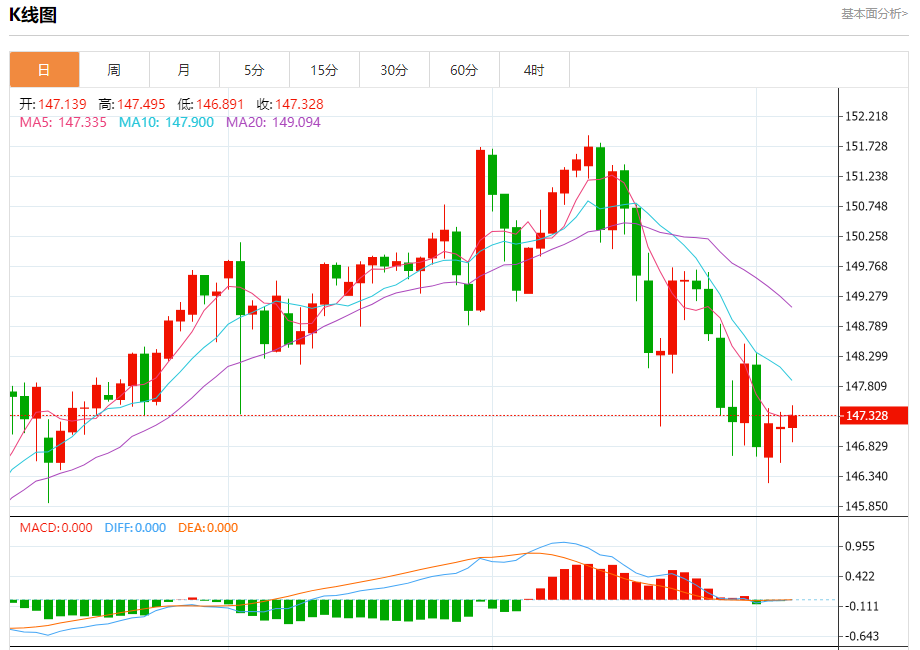Click the MA5: 147.335 label

point(63,122)
